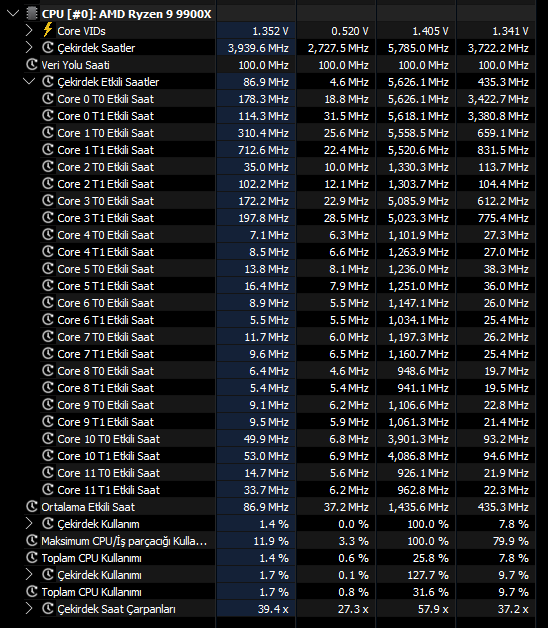
Task: Collapse the Çekirdek Etkili Saatler group
Action: (29, 82)
